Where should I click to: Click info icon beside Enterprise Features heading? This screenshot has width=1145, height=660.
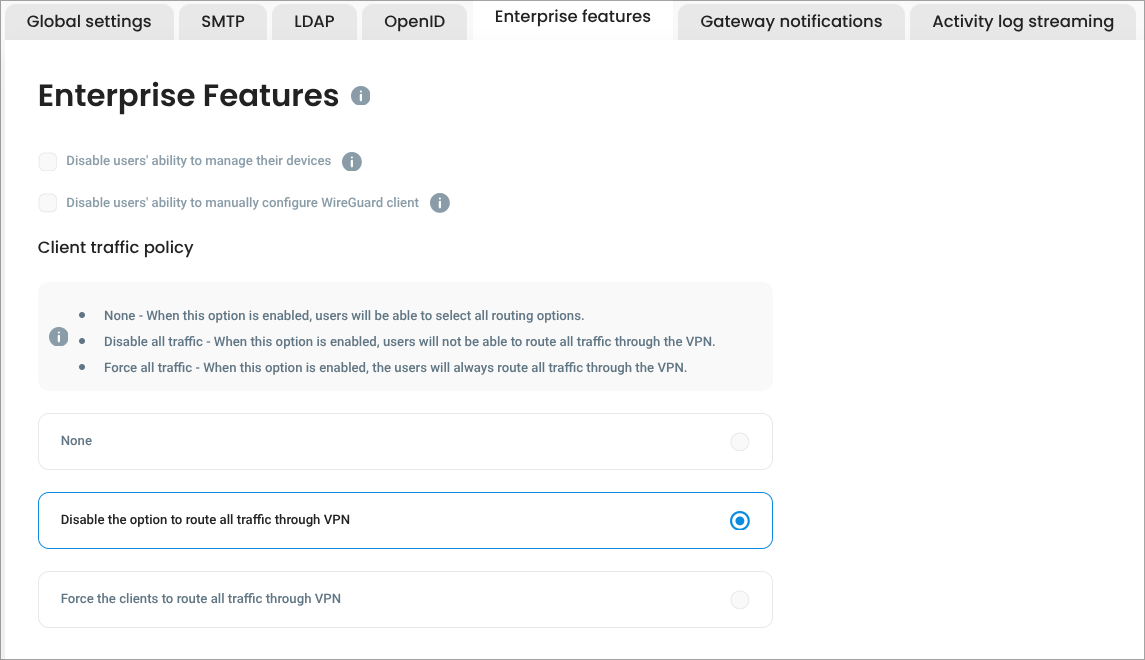[361, 96]
